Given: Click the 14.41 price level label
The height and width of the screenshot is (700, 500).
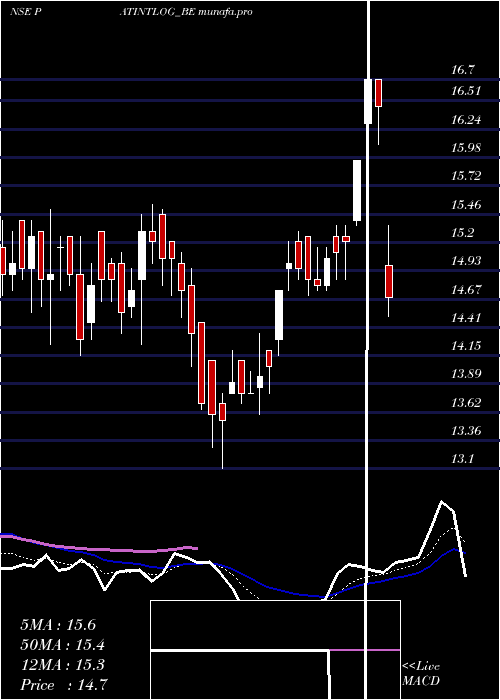Looking at the screenshot, I should point(466,318).
